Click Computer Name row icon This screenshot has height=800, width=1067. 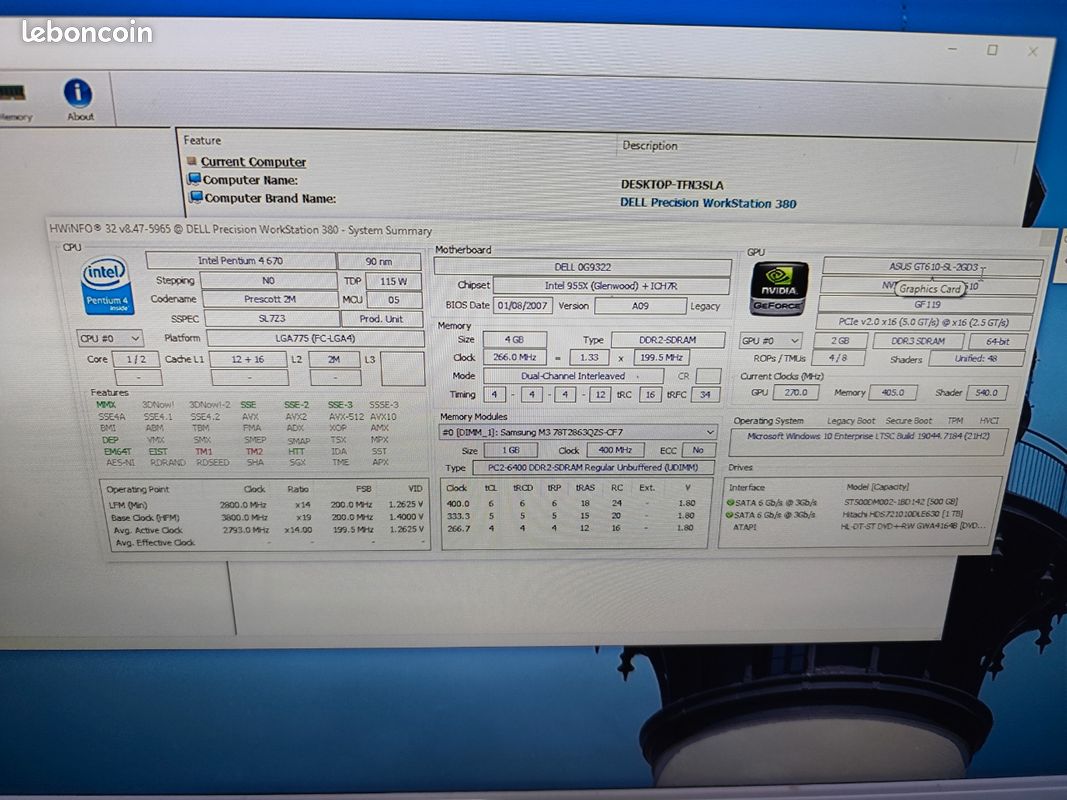pyautogui.click(x=195, y=179)
